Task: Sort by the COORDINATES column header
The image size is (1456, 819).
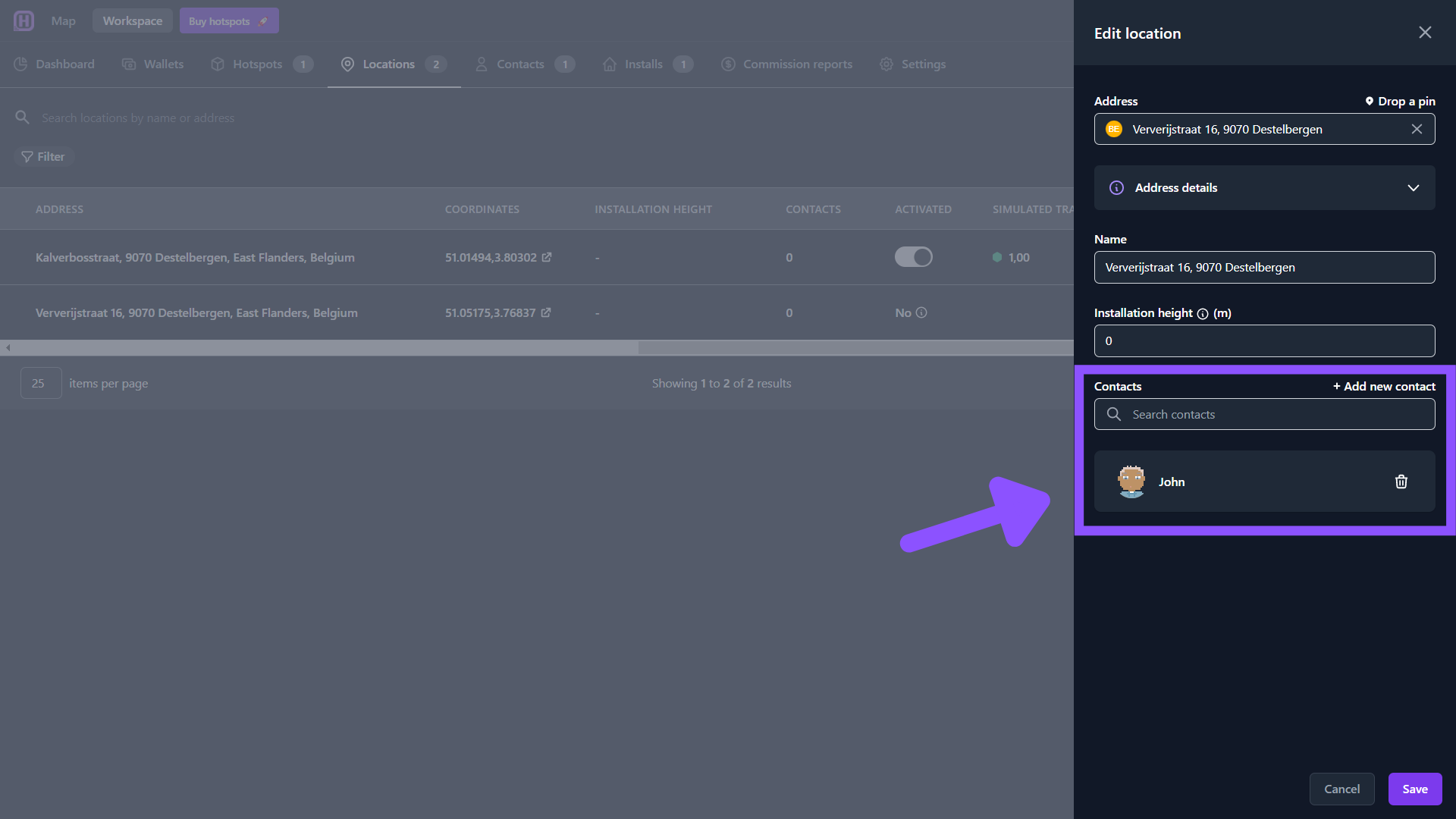Action: [482, 209]
